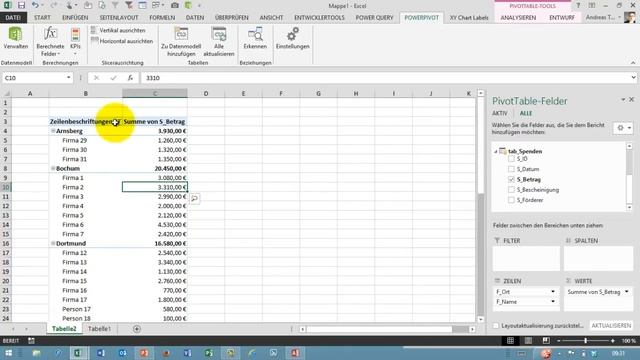Click the camera icon in quick access toolbar
640x360 pixels.
coord(175,6)
